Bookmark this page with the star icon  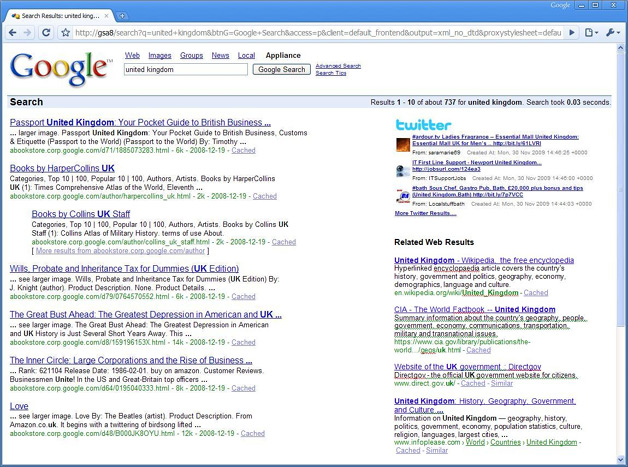pyautogui.click(x=65, y=32)
